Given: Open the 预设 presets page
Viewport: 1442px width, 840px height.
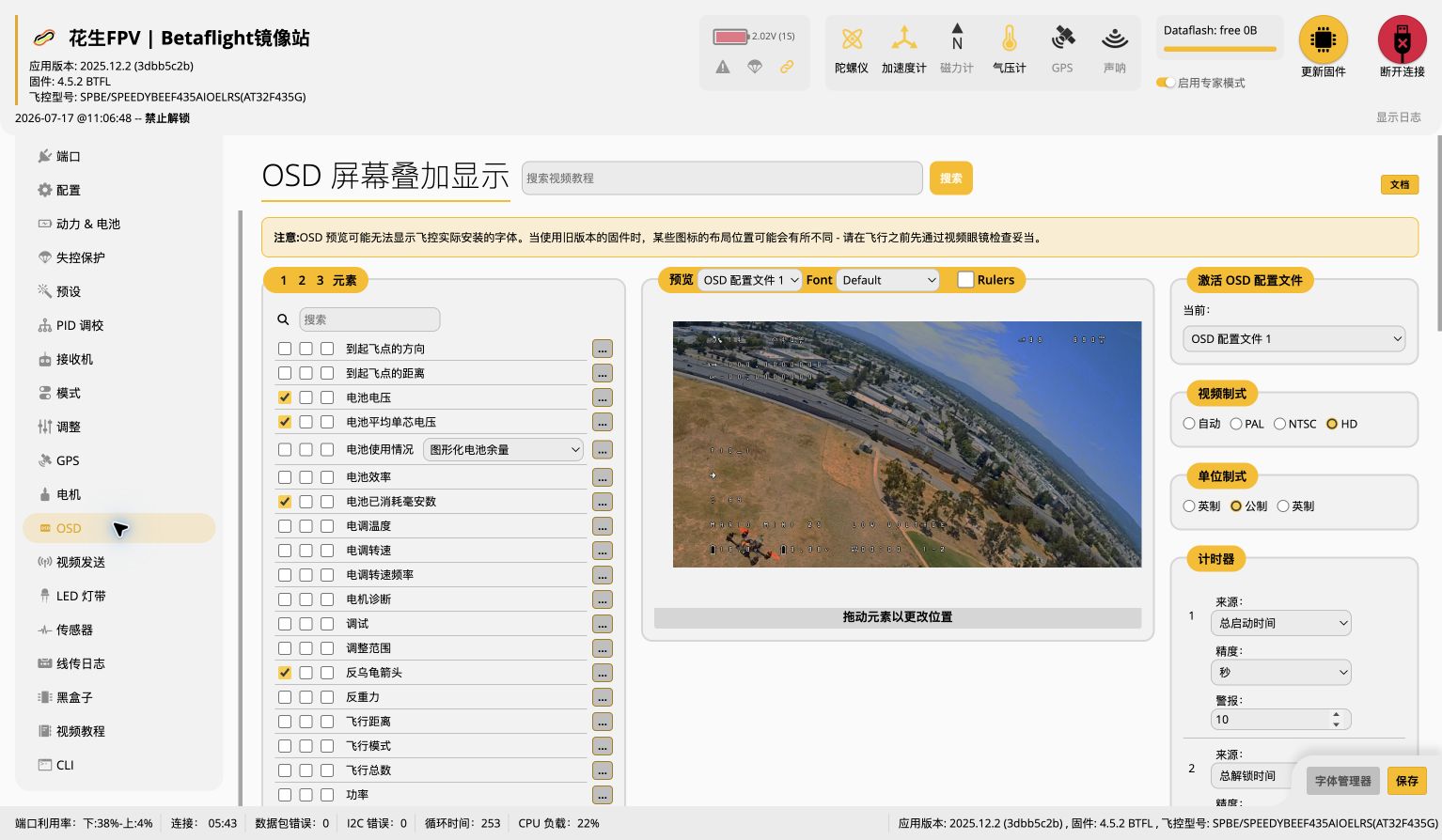Looking at the screenshot, I should click(119, 291).
